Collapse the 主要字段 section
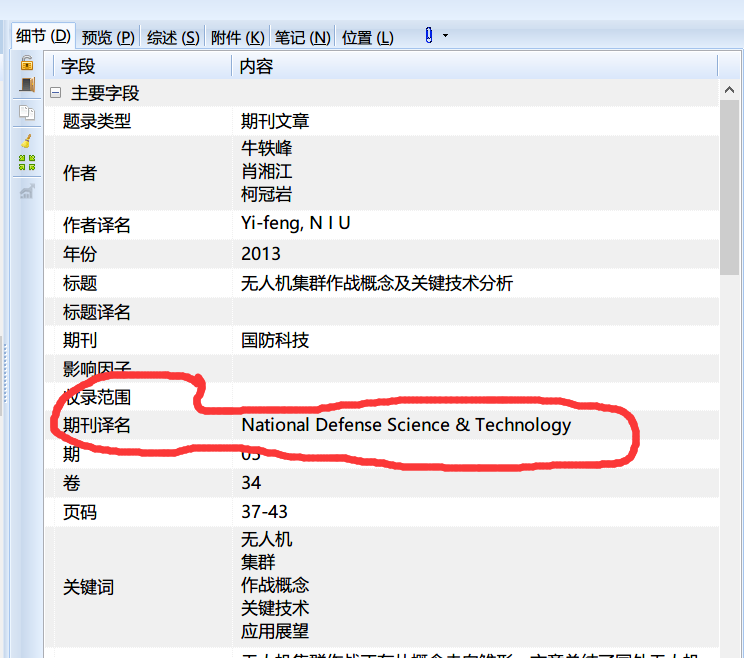Viewport: 744px width, 658px height. 55,93
